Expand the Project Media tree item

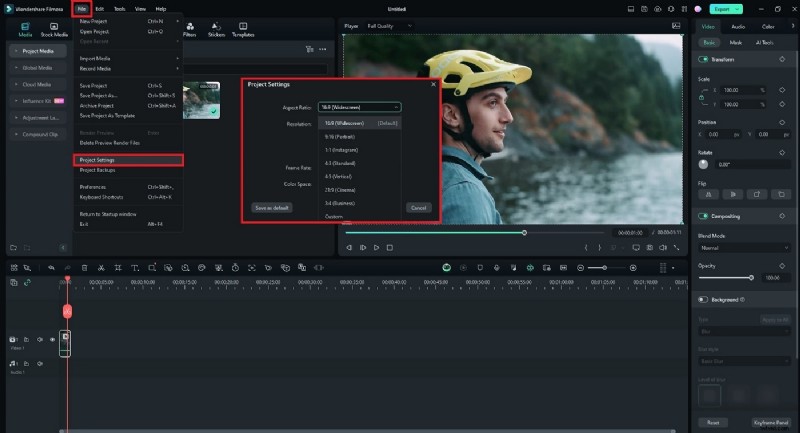[x=16, y=51]
